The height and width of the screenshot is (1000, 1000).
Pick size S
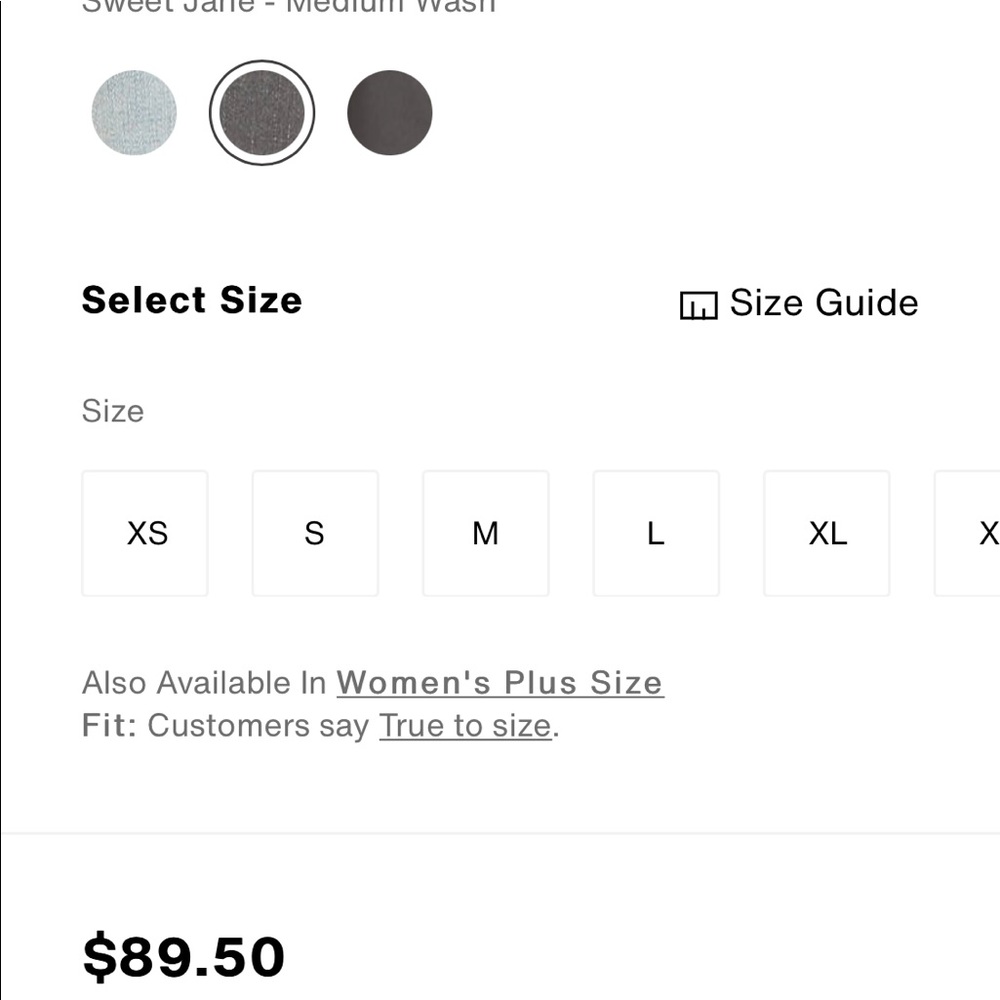(315, 533)
